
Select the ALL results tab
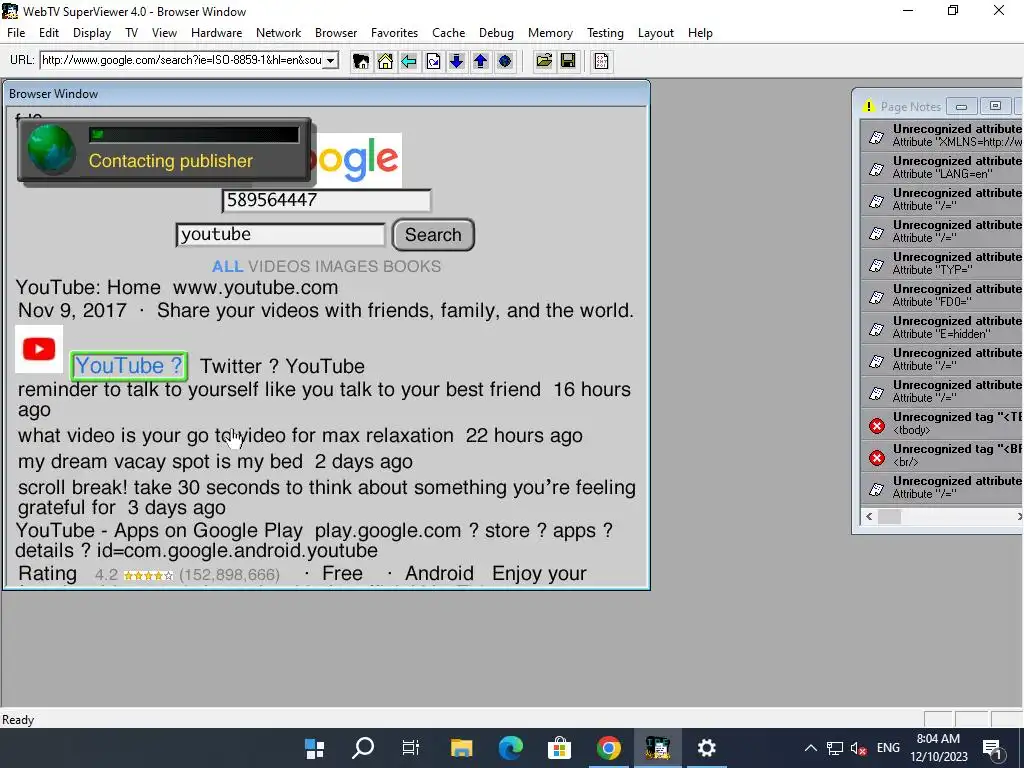pyautogui.click(x=227, y=266)
